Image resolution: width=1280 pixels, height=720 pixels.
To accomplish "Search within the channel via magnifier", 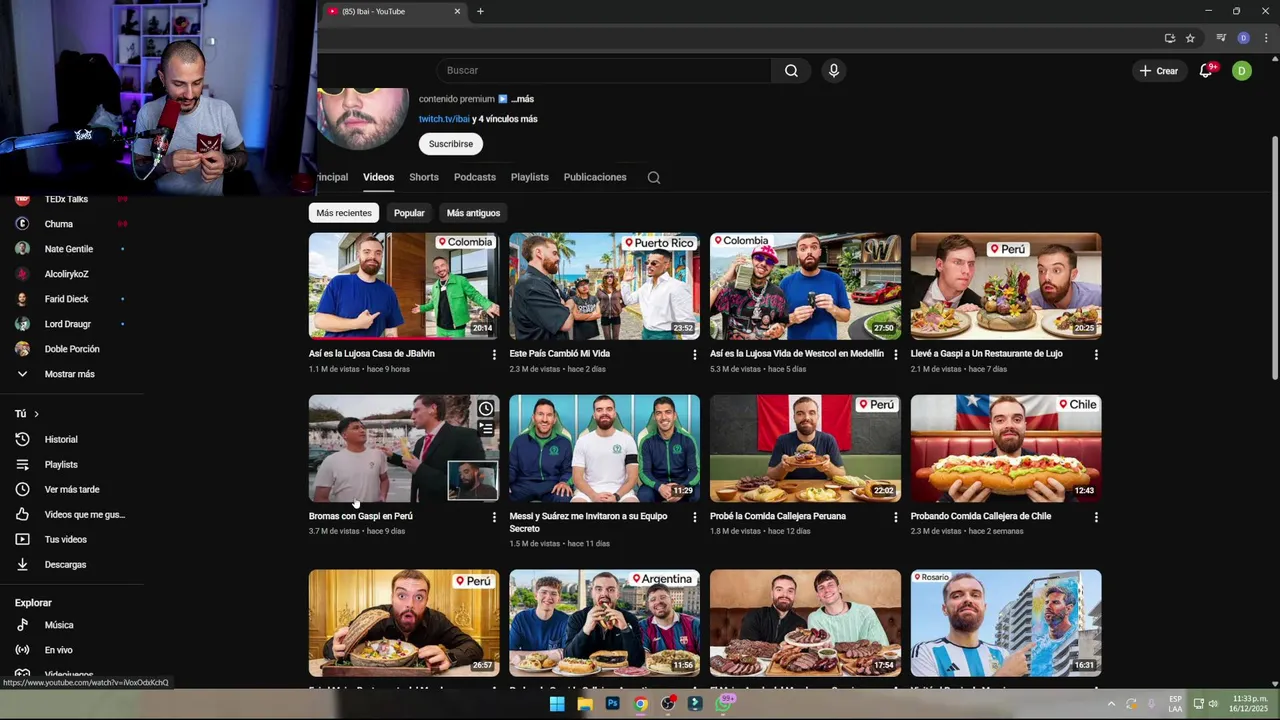I will 654,177.
